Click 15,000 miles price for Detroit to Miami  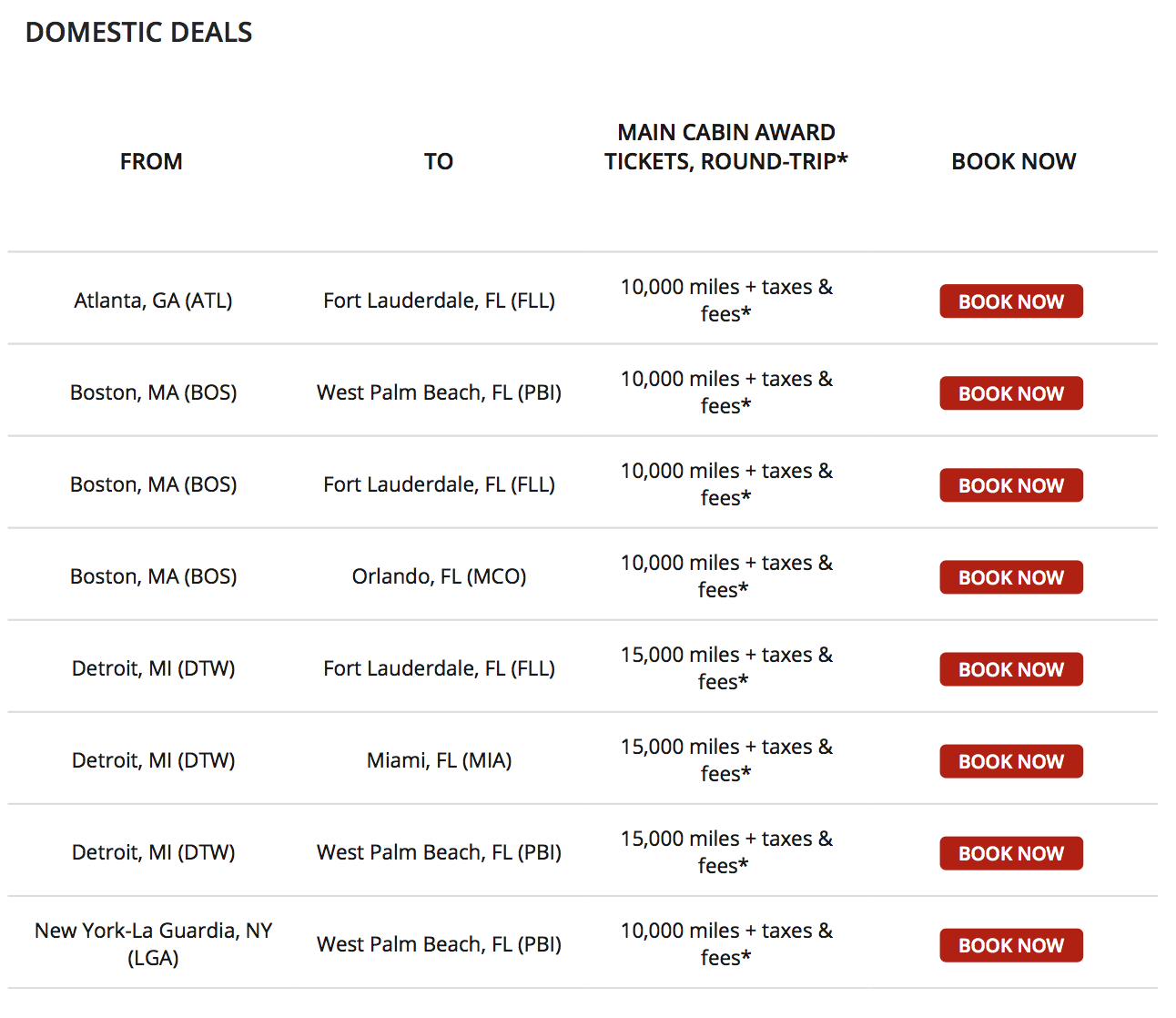coord(726,760)
